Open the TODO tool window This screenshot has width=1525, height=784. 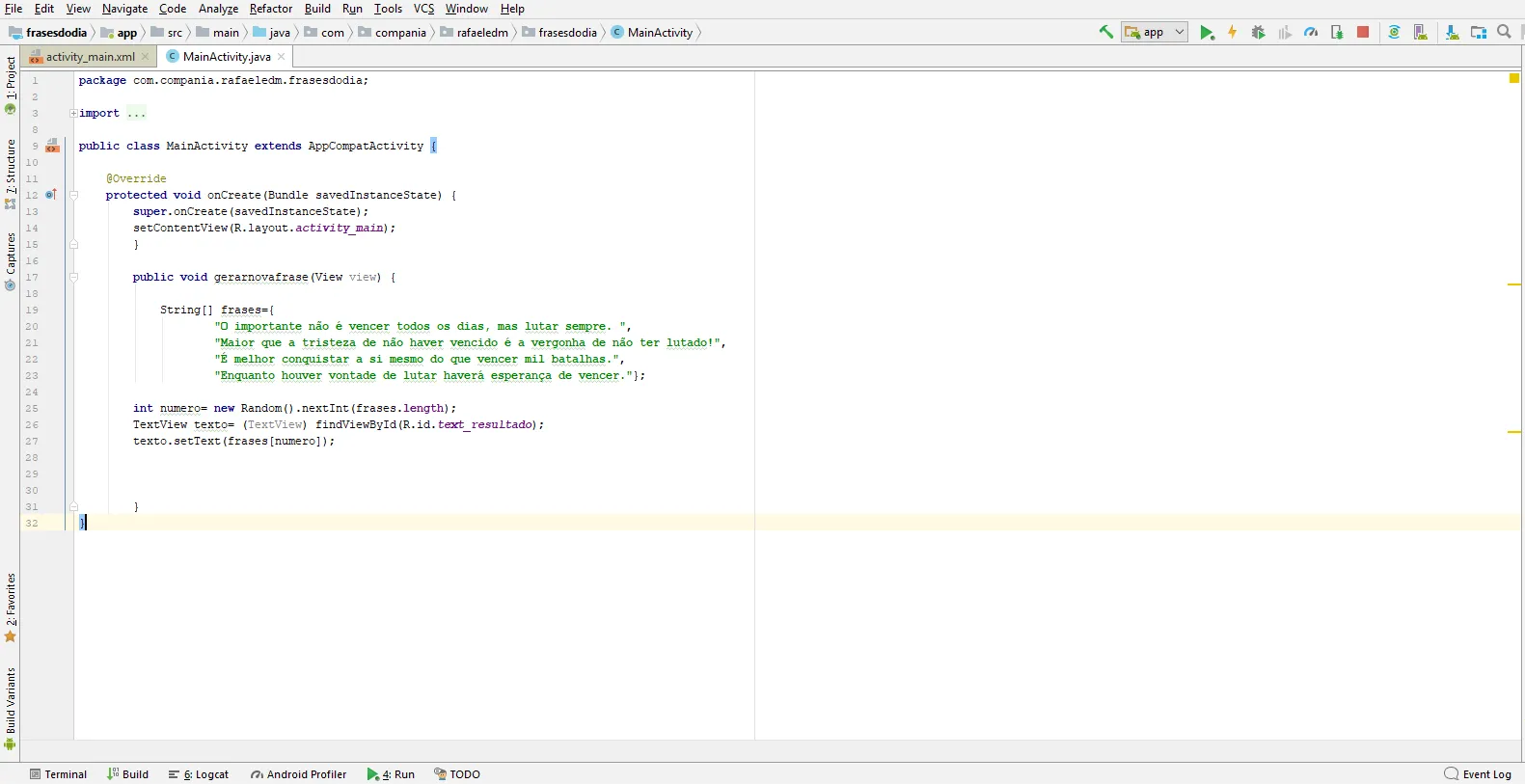(457, 774)
